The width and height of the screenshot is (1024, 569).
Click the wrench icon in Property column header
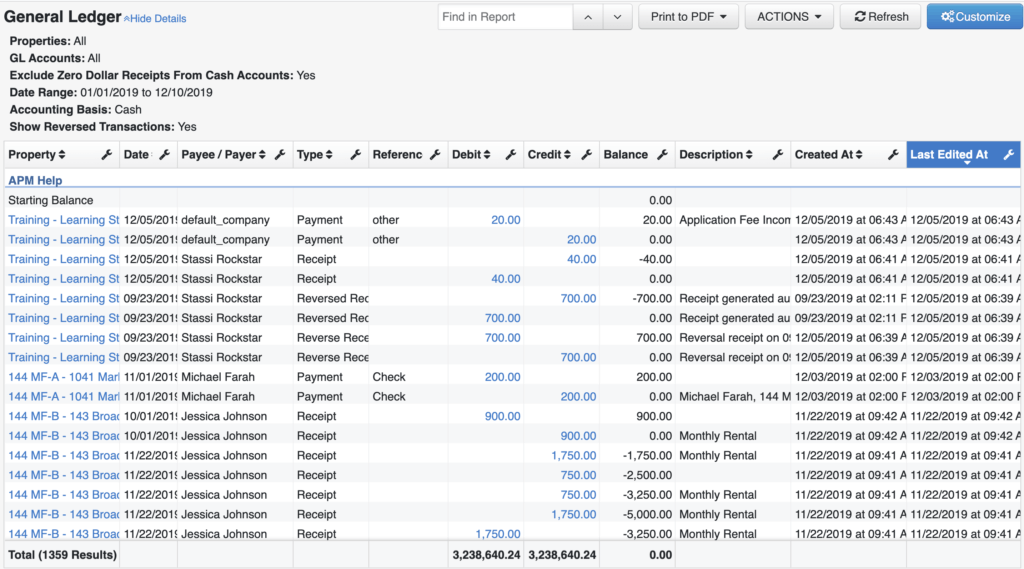click(106, 155)
